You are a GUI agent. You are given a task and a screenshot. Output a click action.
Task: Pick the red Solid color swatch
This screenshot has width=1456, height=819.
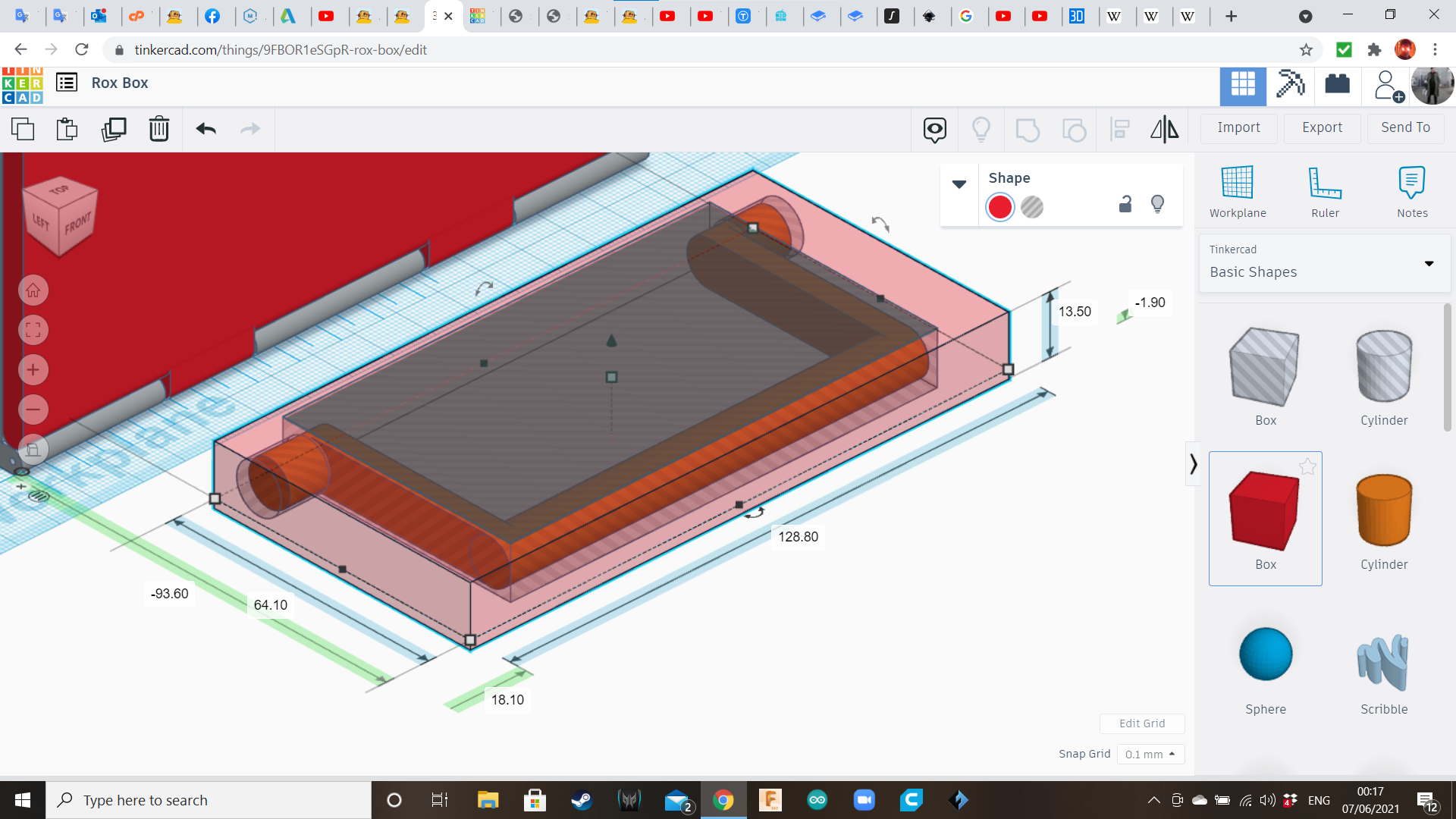pyautogui.click(x=1000, y=207)
